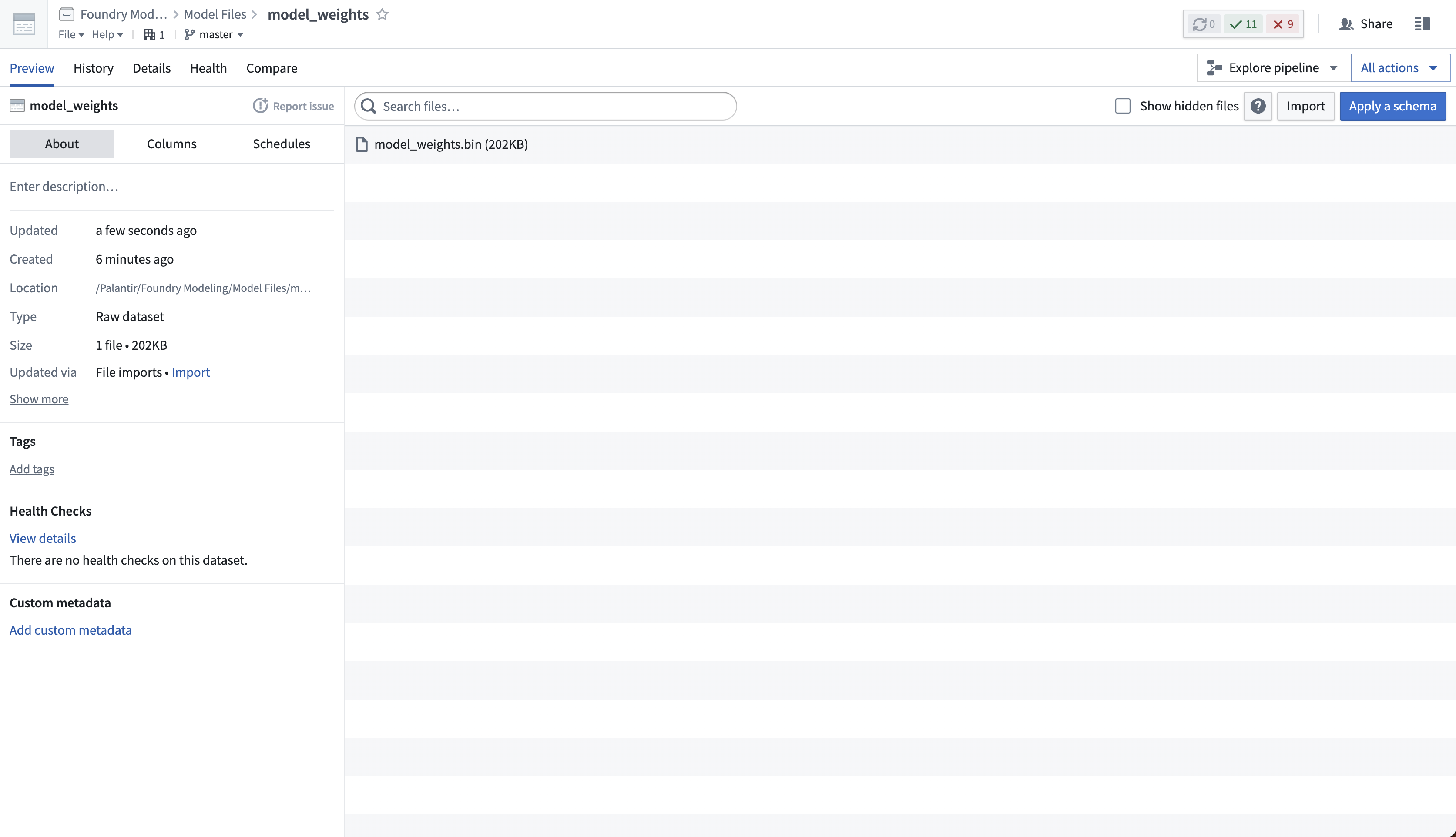Click the magnifier icon in search files

tap(369, 106)
